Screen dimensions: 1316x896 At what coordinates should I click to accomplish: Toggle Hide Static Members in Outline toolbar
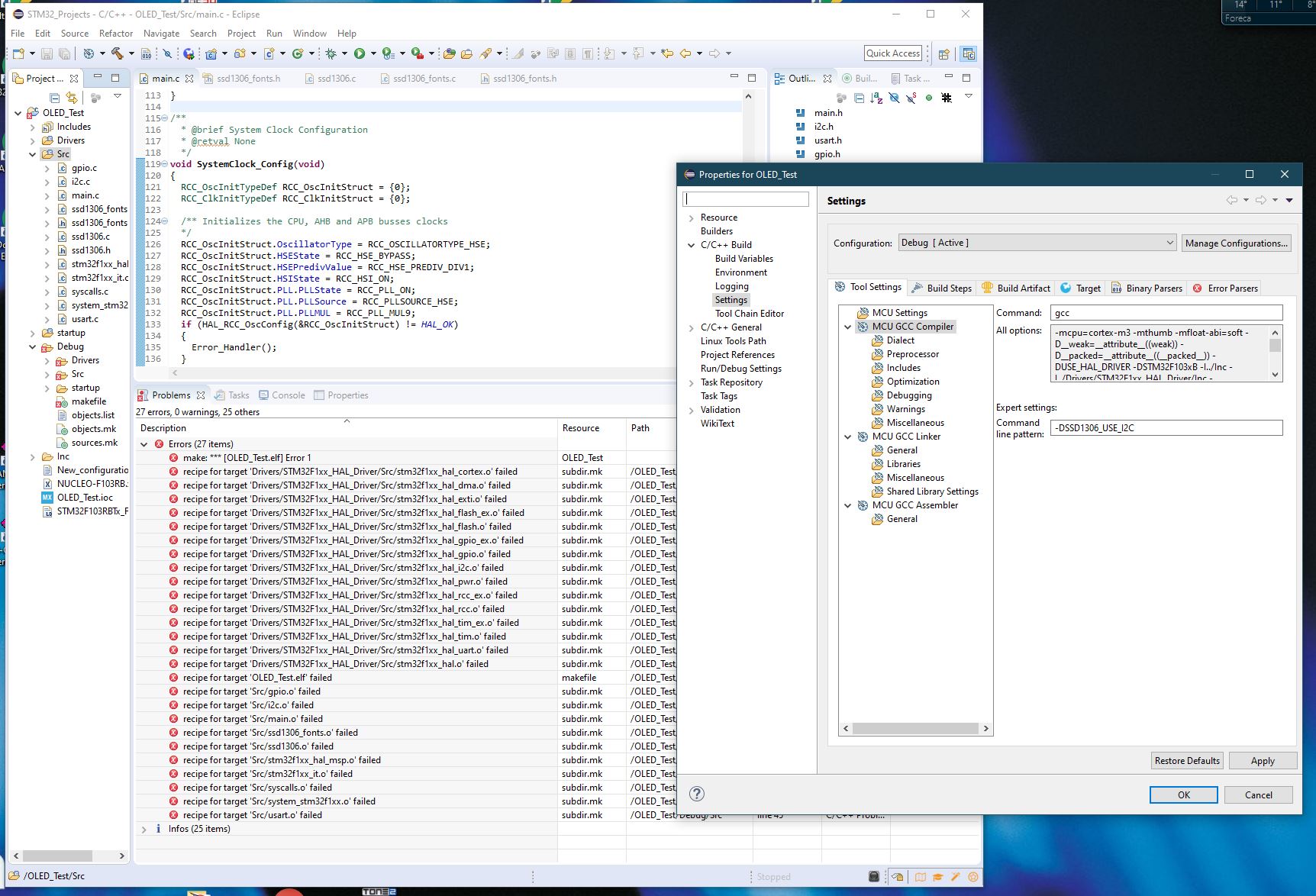(911, 98)
